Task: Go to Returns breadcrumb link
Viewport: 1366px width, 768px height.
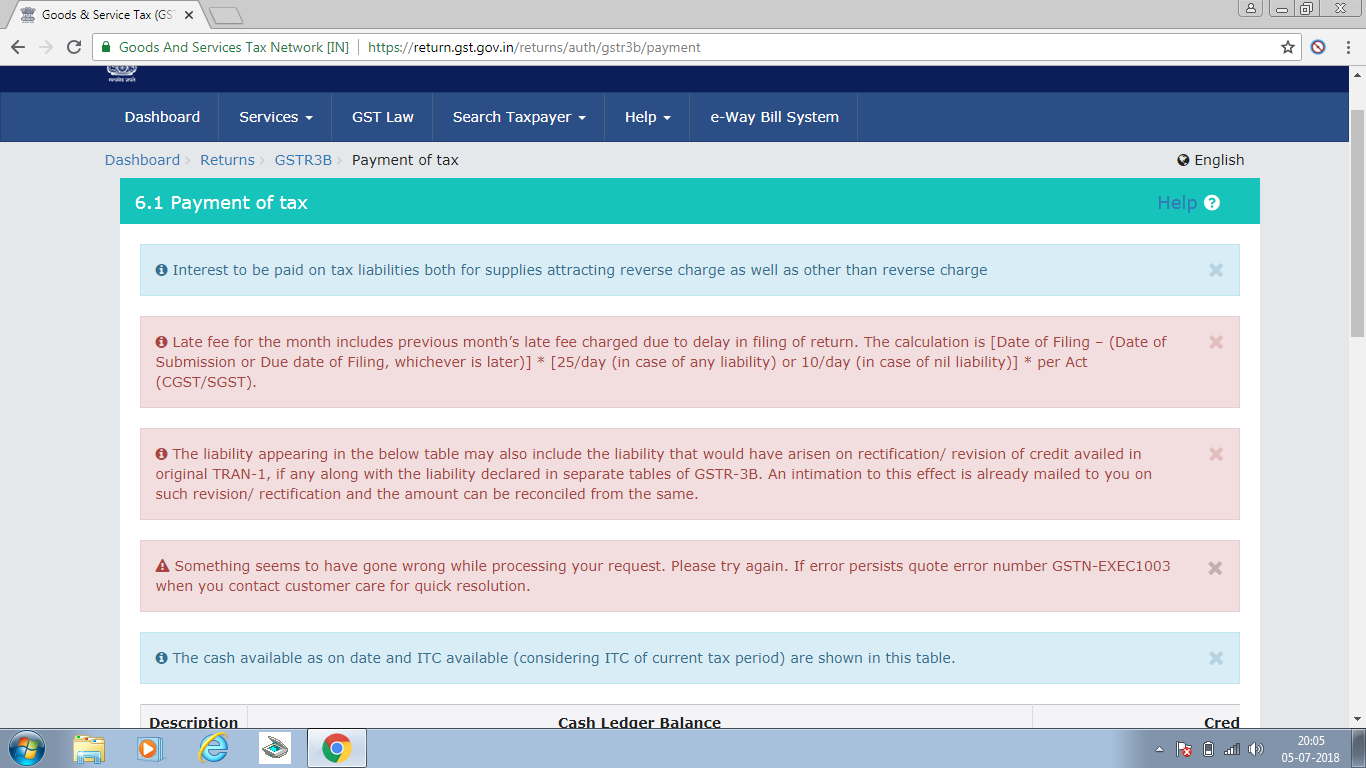Action: click(227, 160)
